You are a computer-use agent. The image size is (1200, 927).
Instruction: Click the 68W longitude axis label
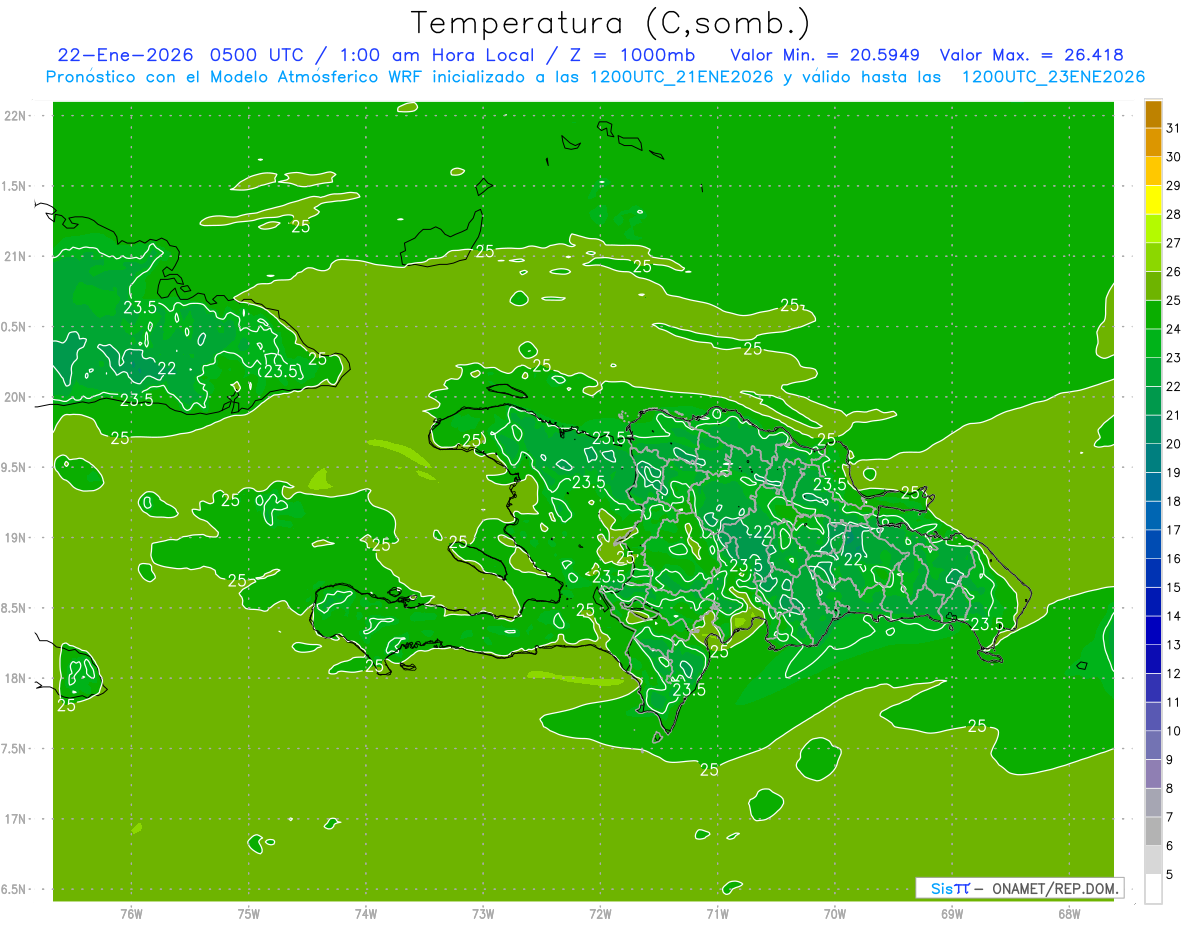coord(1068,913)
